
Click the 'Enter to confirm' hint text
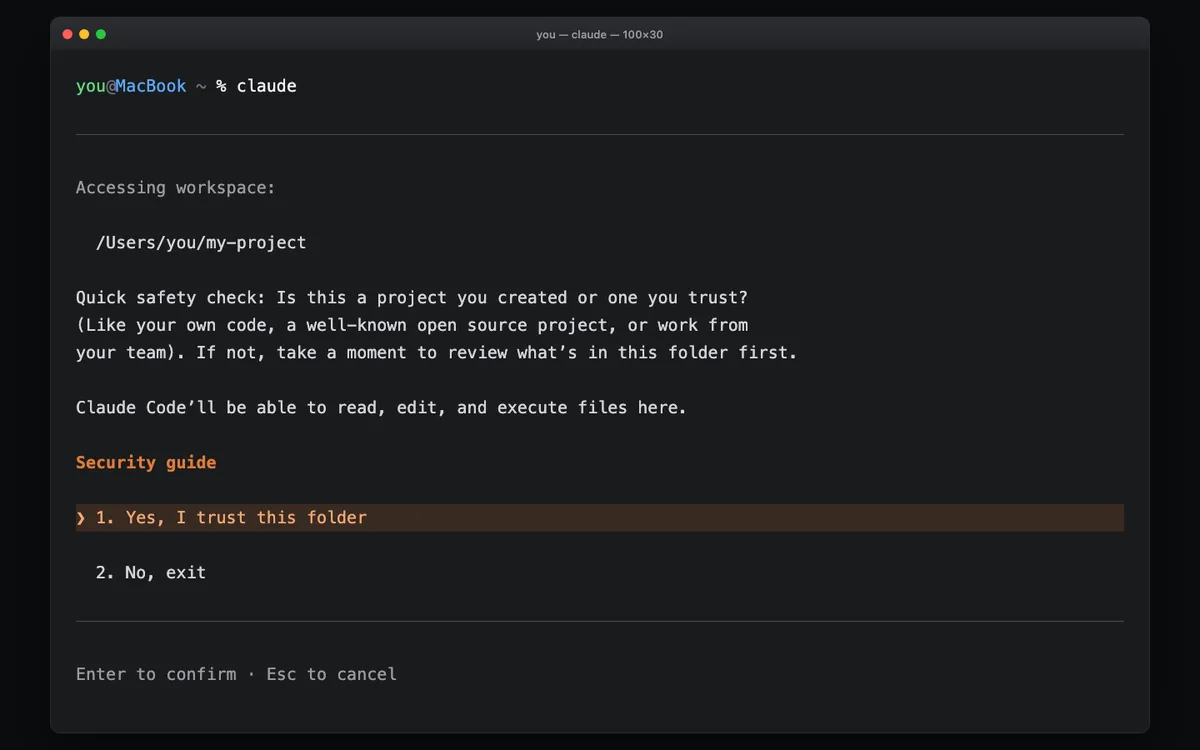[x=156, y=674]
